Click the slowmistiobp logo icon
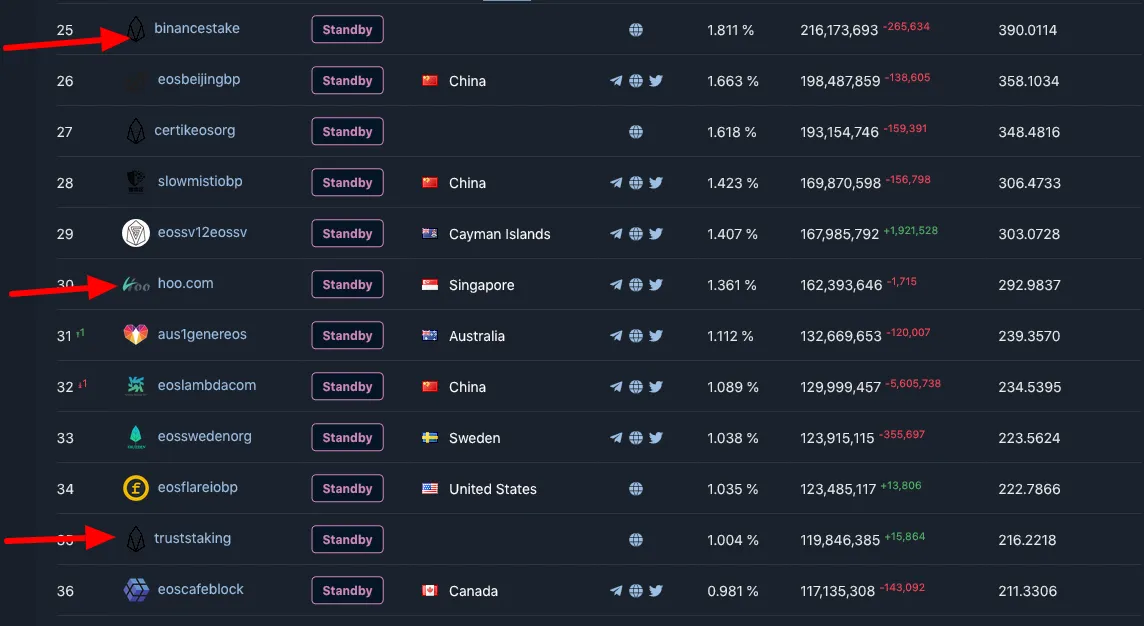The height and width of the screenshot is (626, 1144). (x=136, y=182)
